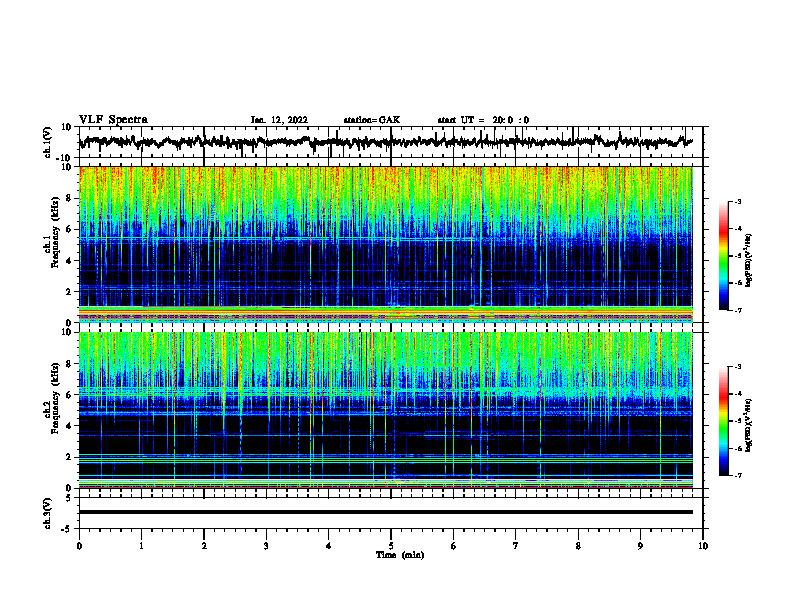Click time axis tick label '8'

[x=578, y=546]
